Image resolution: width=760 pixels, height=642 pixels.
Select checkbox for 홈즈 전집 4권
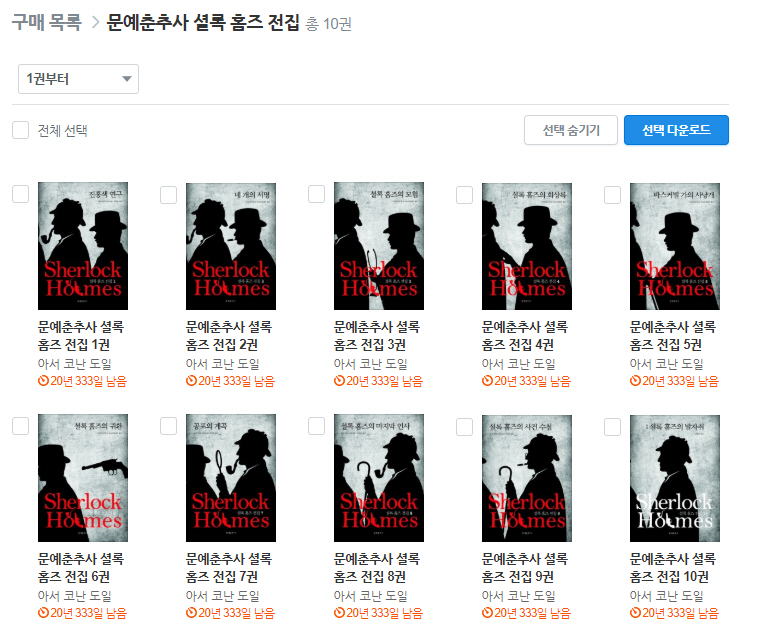tap(464, 195)
